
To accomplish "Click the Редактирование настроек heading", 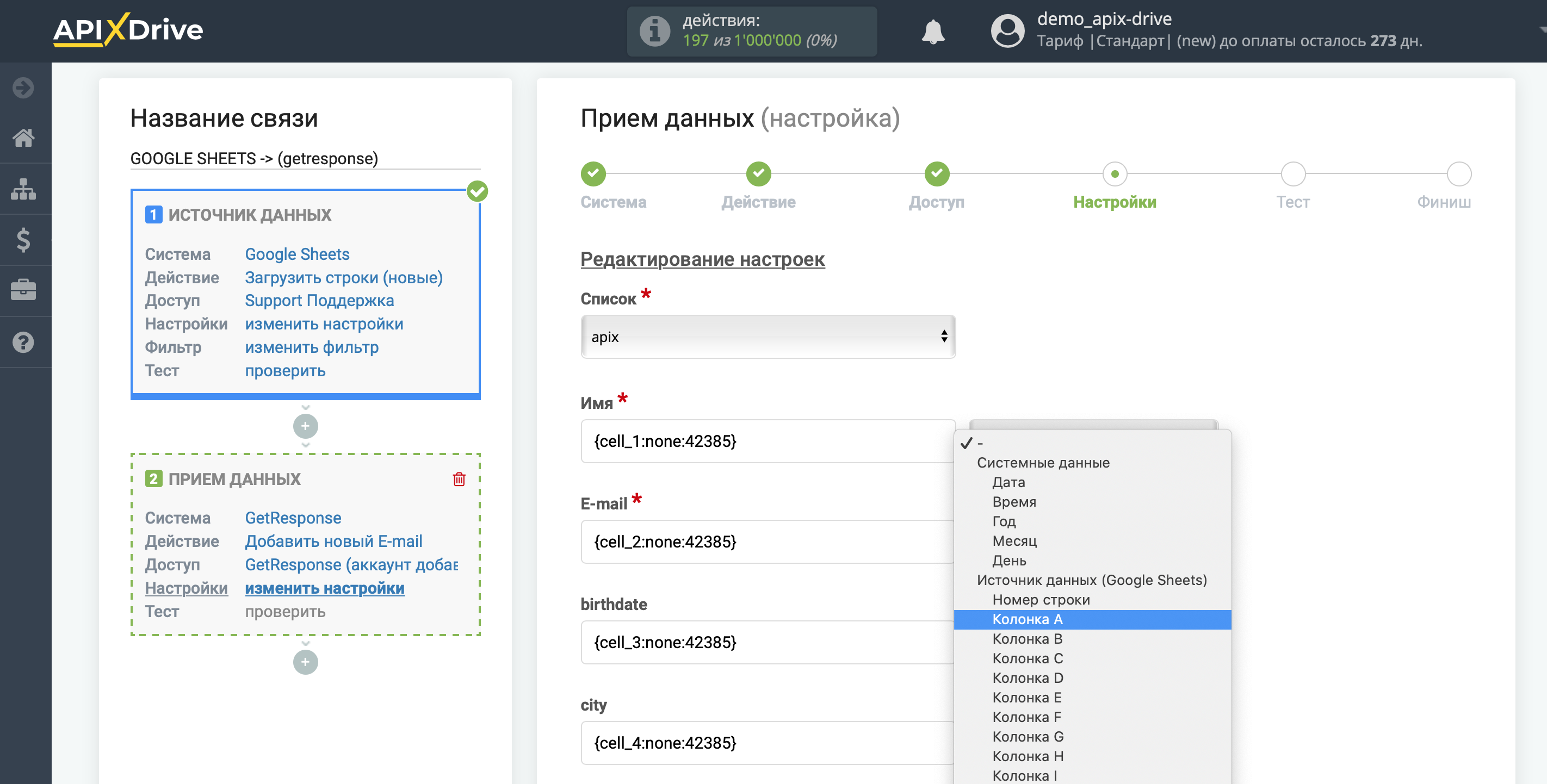I will coord(702,259).
